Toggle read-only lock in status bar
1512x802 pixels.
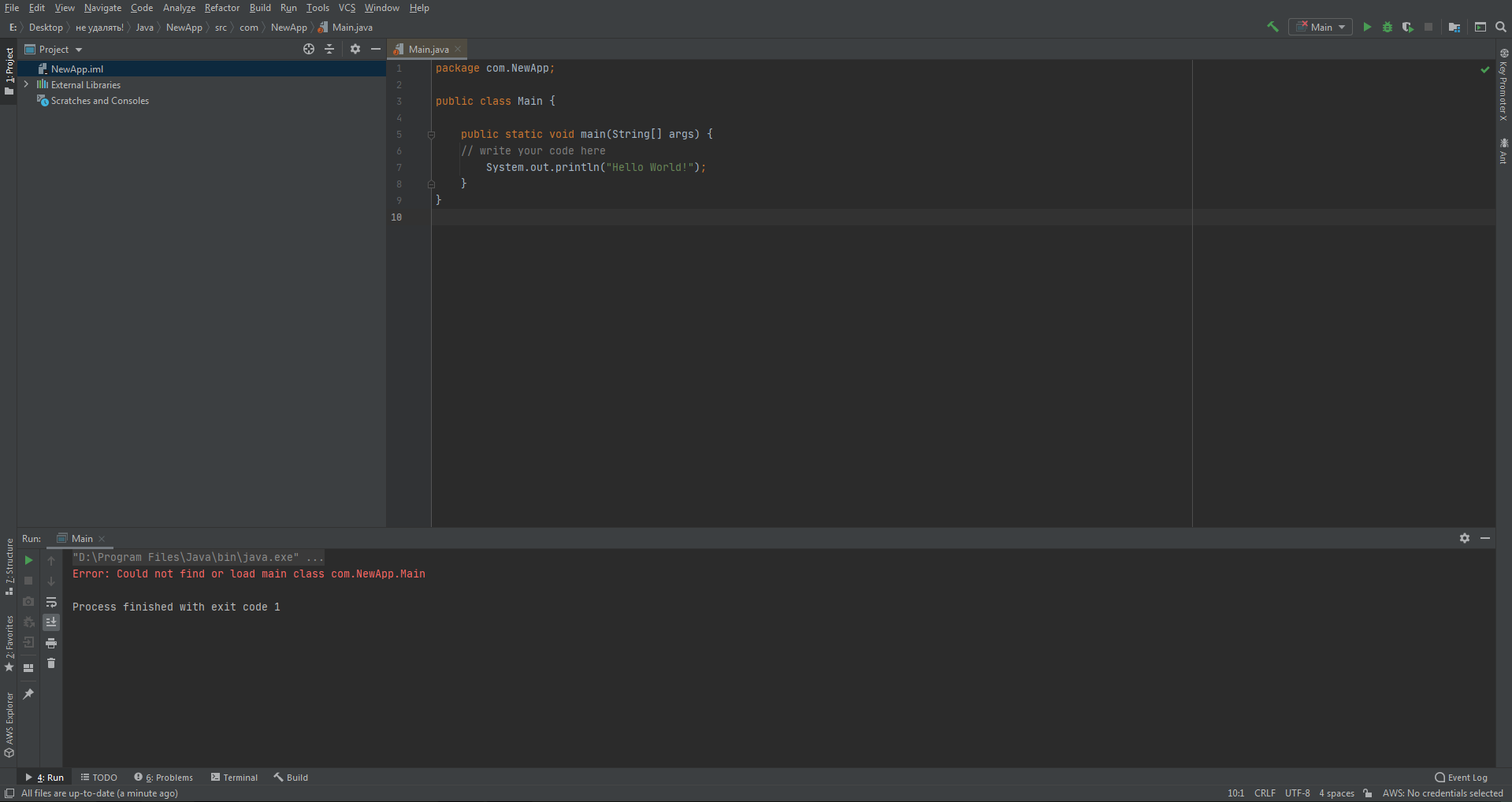[1368, 793]
